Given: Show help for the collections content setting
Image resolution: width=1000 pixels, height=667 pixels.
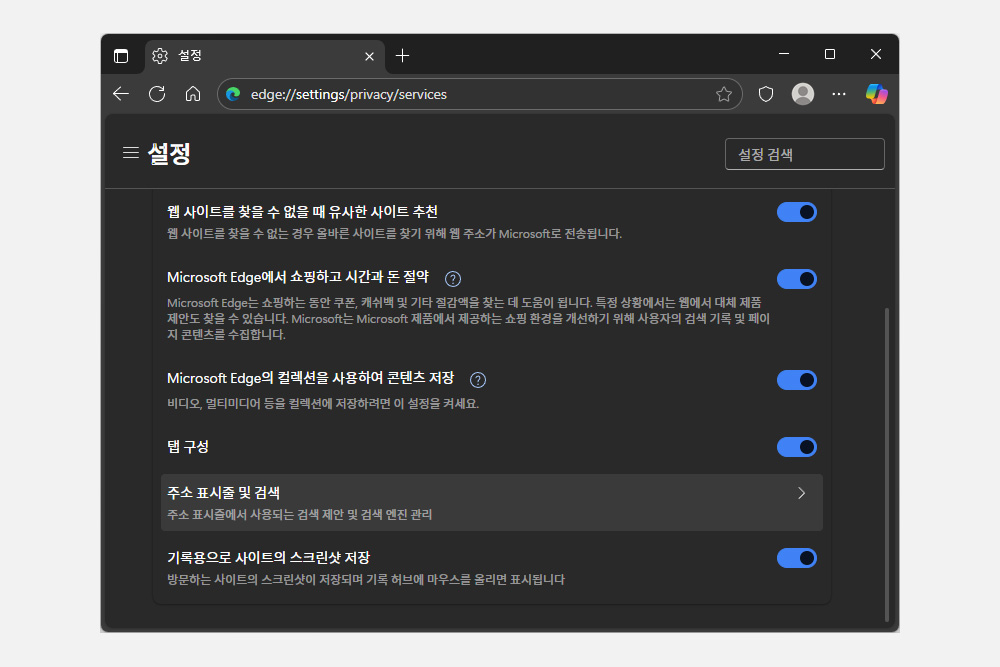Looking at the screenshot, I should [x=478, y=380].
